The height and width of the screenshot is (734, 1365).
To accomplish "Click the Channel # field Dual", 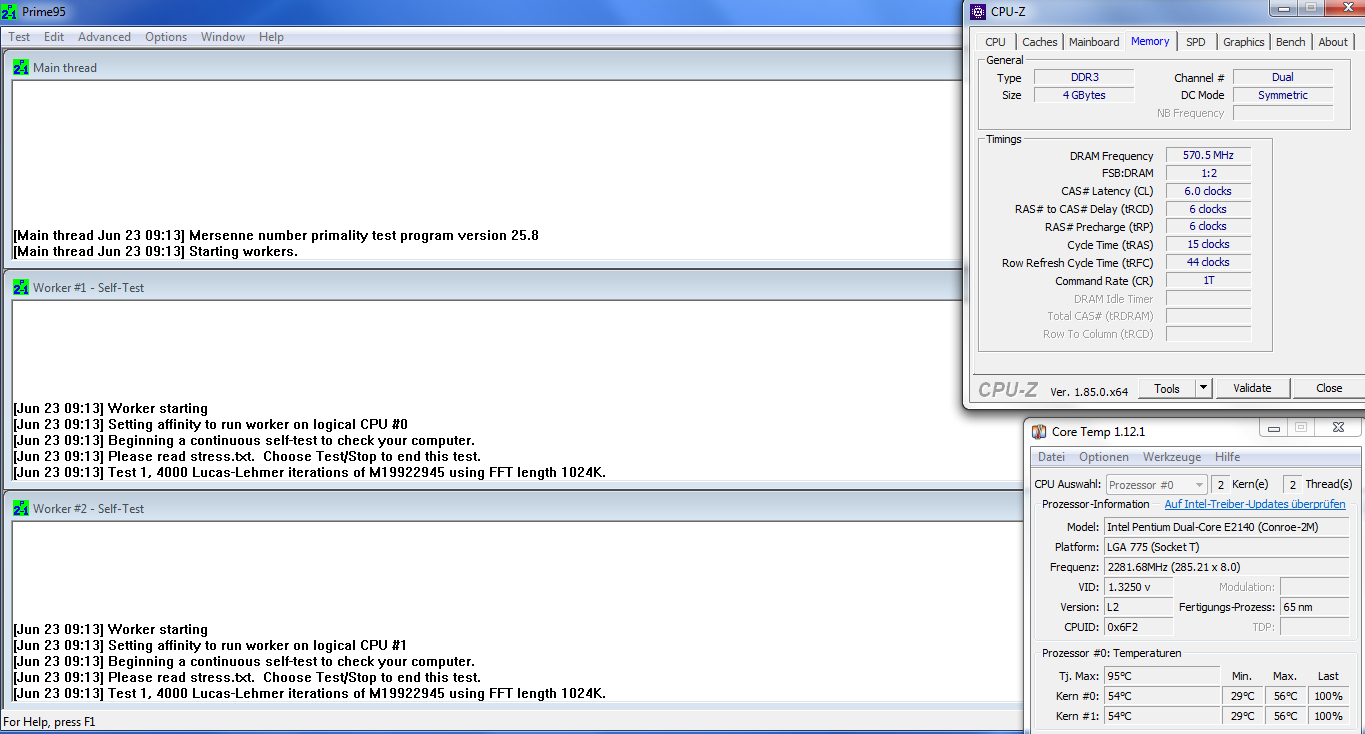I will point(1283,77).
